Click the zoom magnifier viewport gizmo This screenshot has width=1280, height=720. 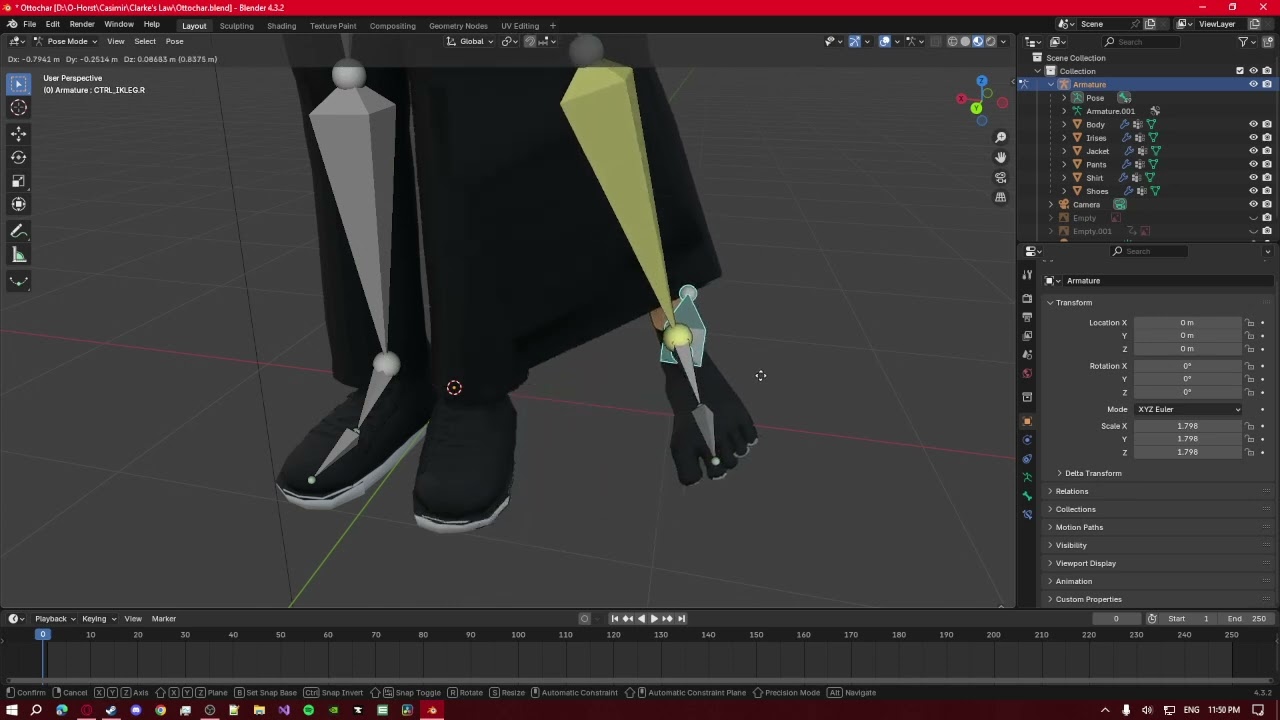[1000, 137]
